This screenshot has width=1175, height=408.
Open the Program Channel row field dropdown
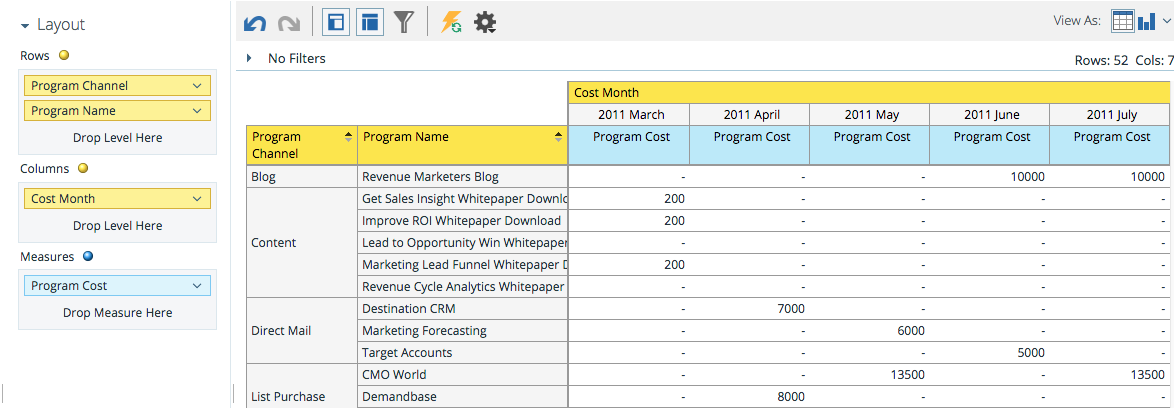196,86
